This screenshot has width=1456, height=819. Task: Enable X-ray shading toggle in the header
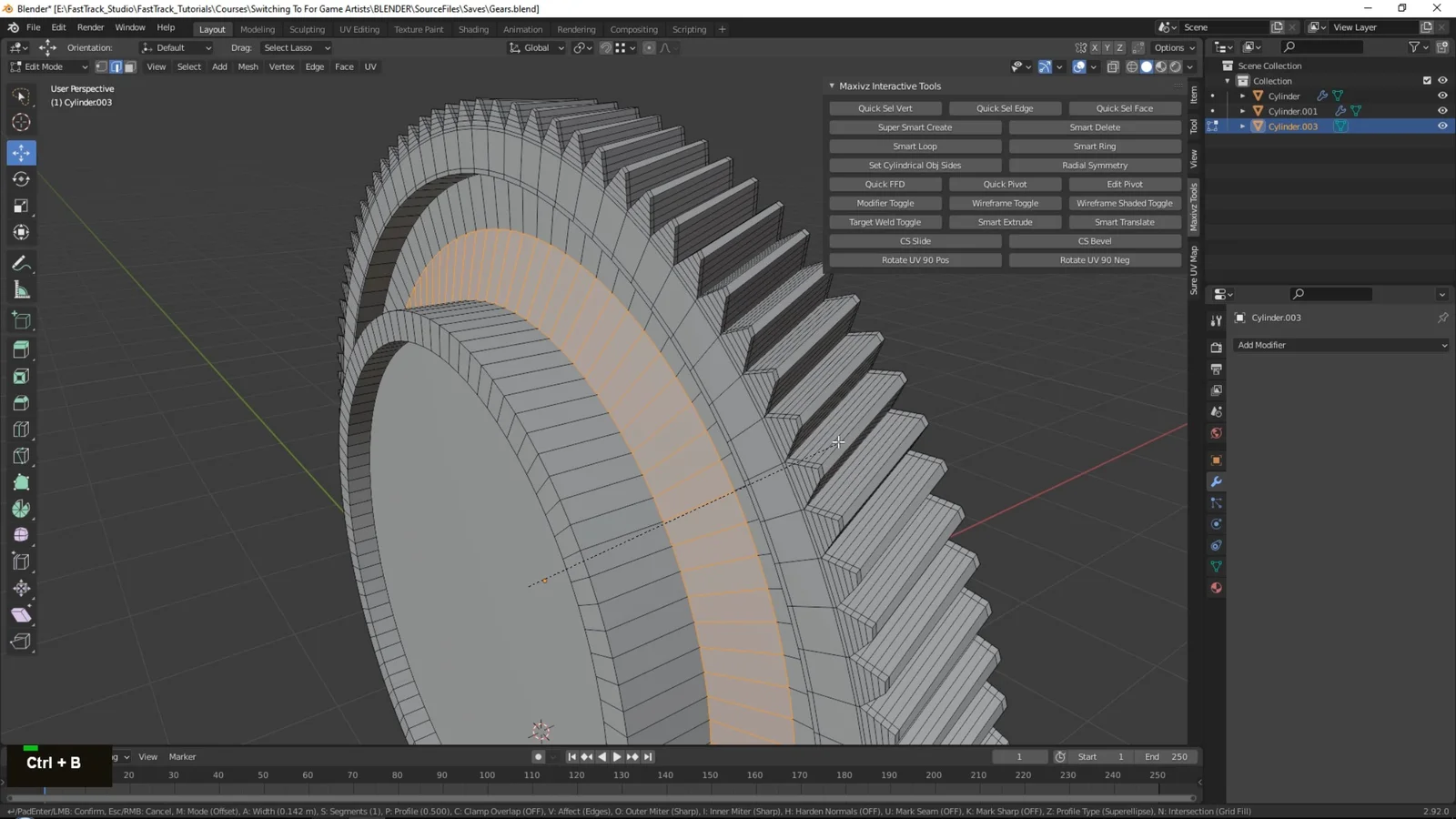[x=1112, y=66]
